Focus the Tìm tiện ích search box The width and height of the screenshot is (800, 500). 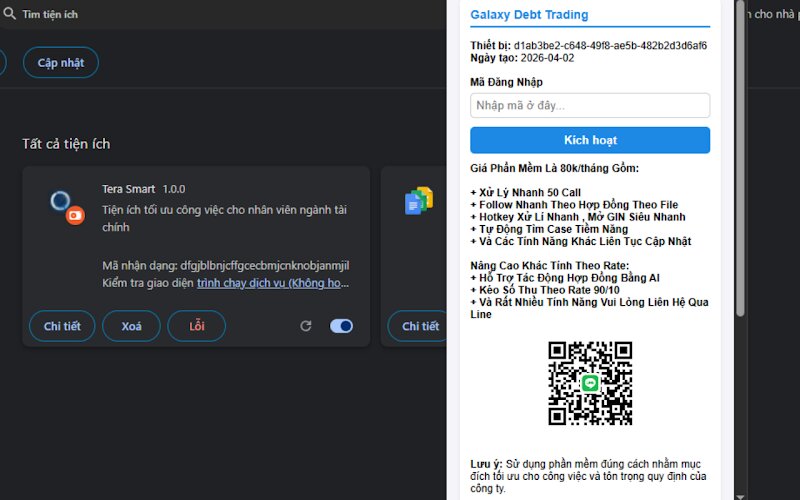224,14
